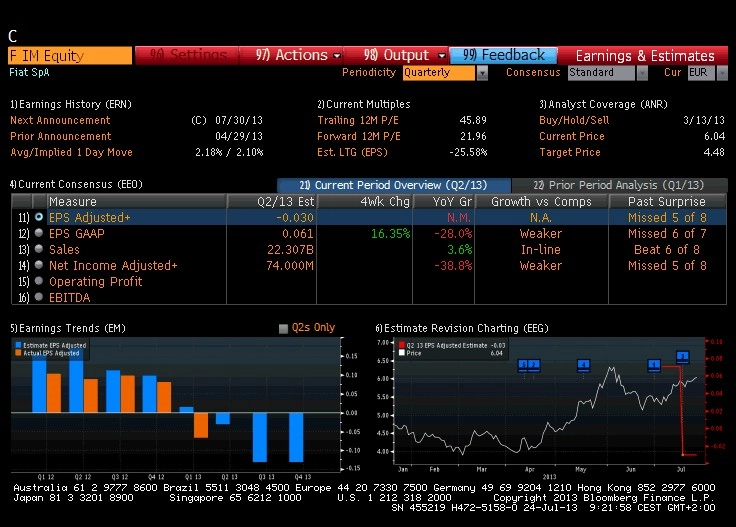
Task: Select the Net Income Adjusted+ radio button
Action: (39, 265)
